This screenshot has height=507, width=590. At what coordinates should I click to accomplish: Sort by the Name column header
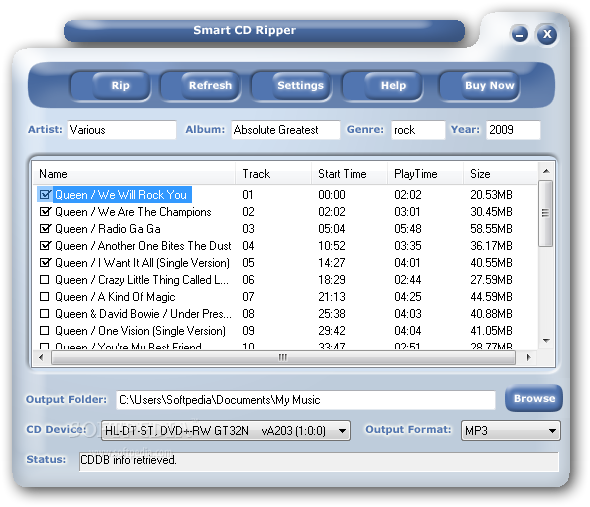(x=134, y=174)
